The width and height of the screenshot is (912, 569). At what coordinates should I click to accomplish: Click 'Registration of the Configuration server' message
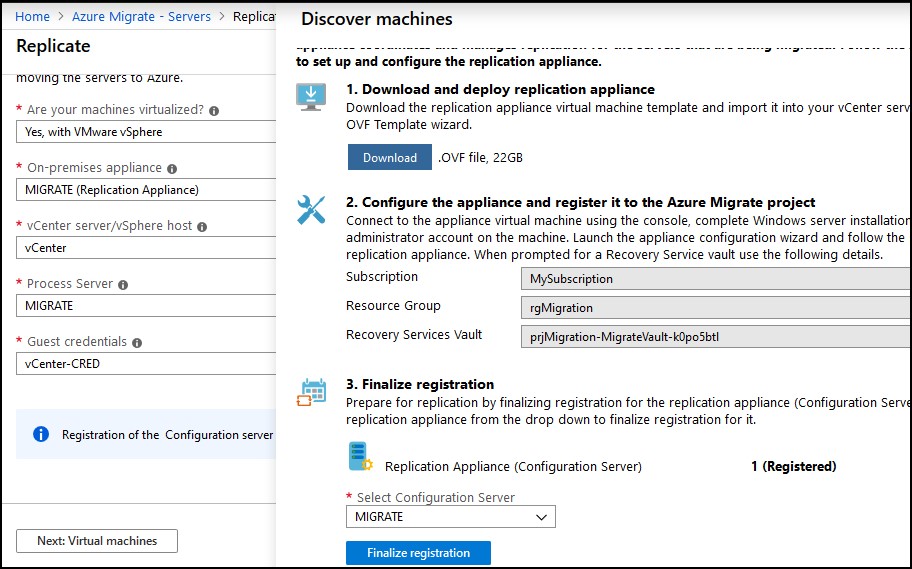168,435
